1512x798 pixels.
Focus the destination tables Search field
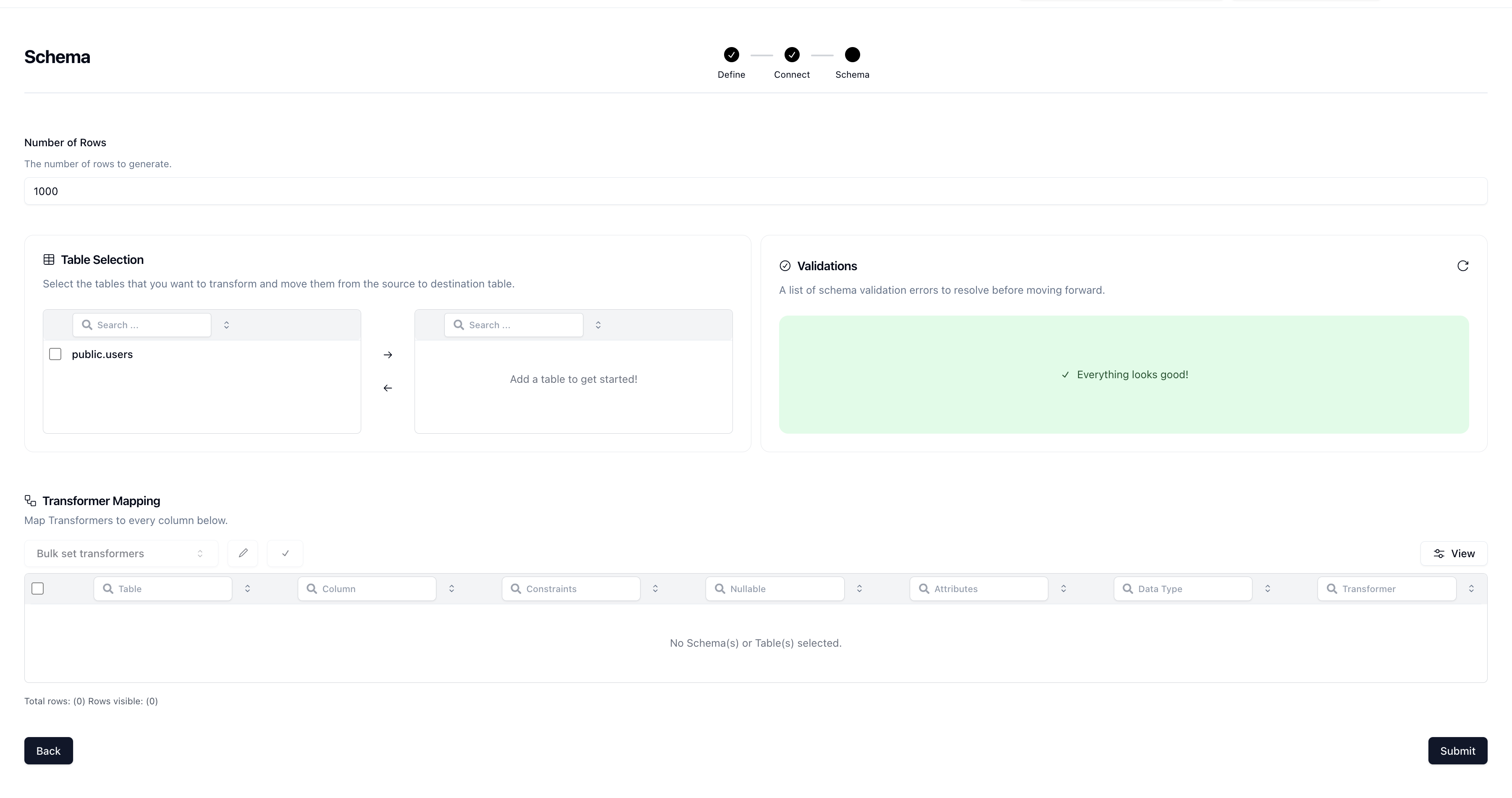pyautogui.click(x=514, y=325)
